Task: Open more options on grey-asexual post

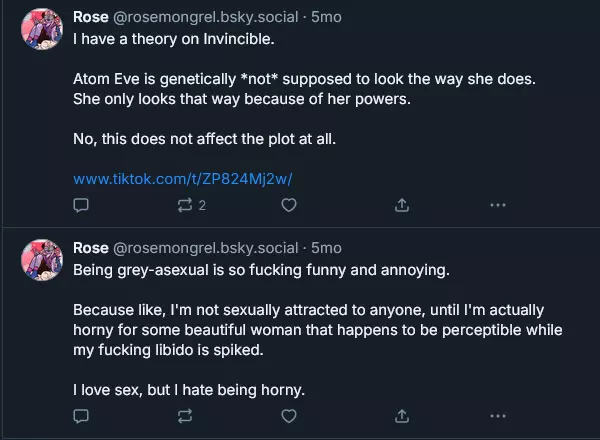Action: coord(498,415)
